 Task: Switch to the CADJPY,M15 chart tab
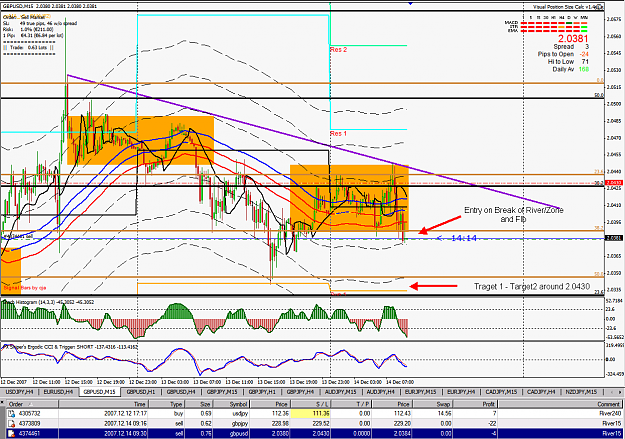(501, 392)
